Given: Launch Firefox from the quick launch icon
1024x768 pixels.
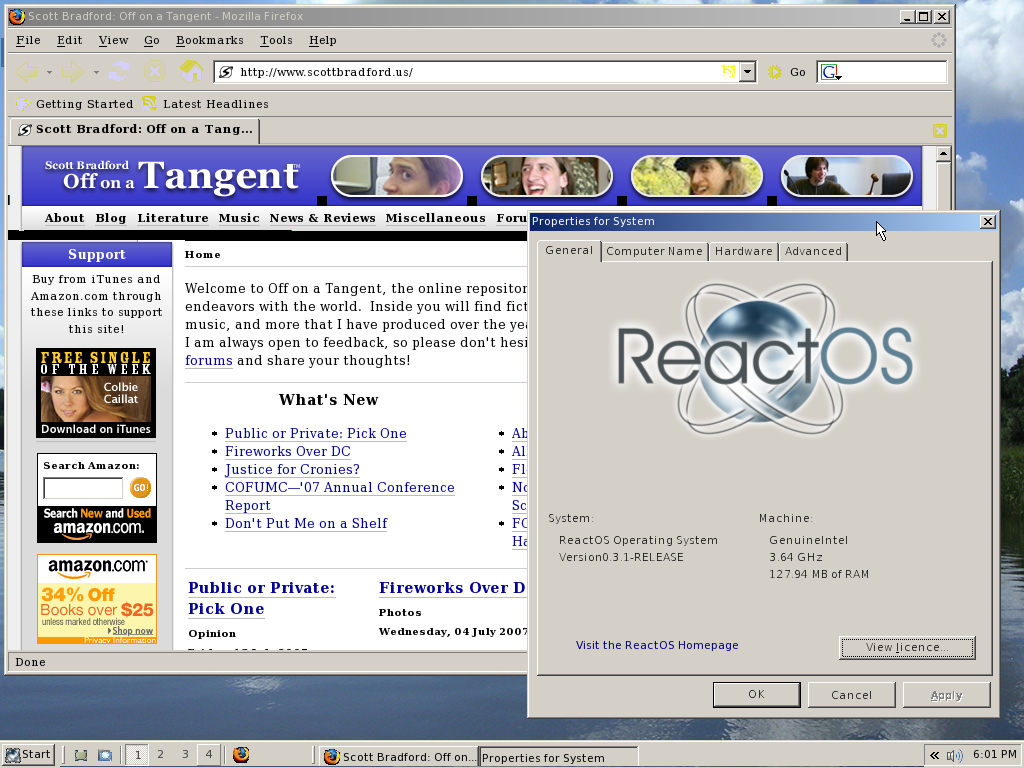Looking at the screenshot, I should click(x=241, y=755).
